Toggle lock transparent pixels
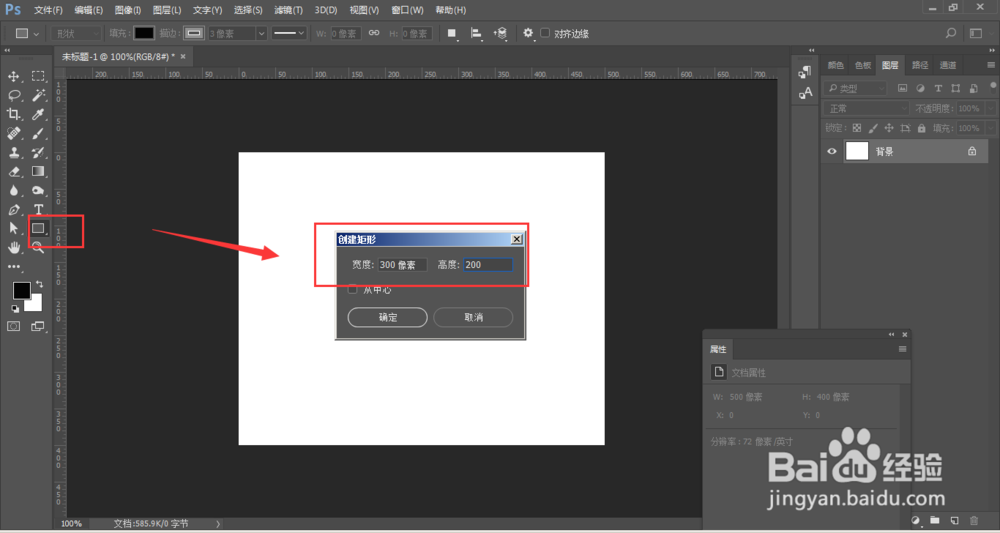This screenshot has width=1000, height=533. click(x=857, y=128)
